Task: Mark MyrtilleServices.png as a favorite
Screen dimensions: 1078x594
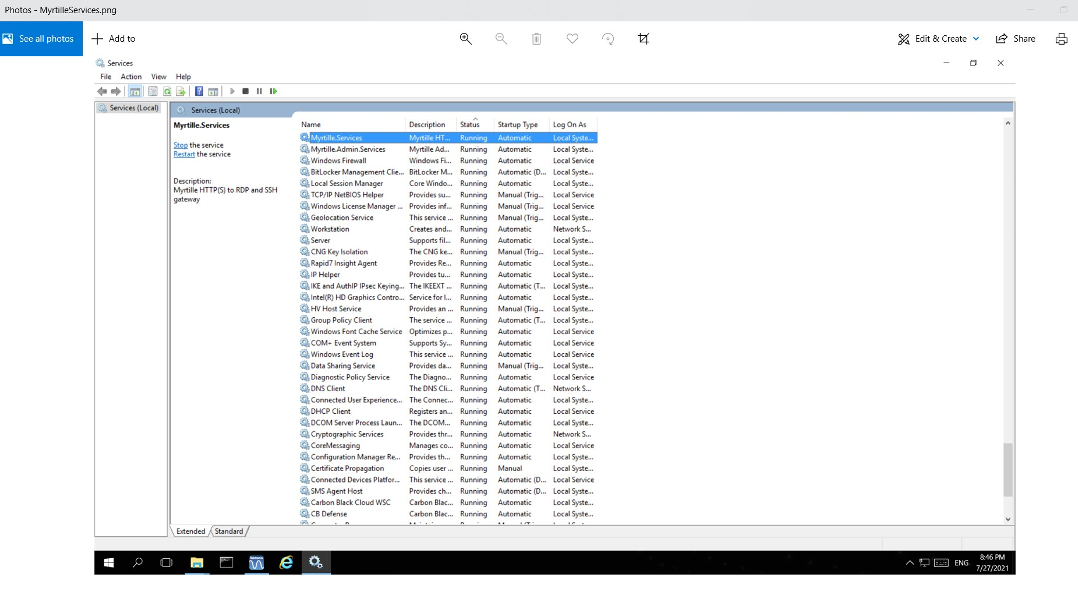Action: [571, 38]
